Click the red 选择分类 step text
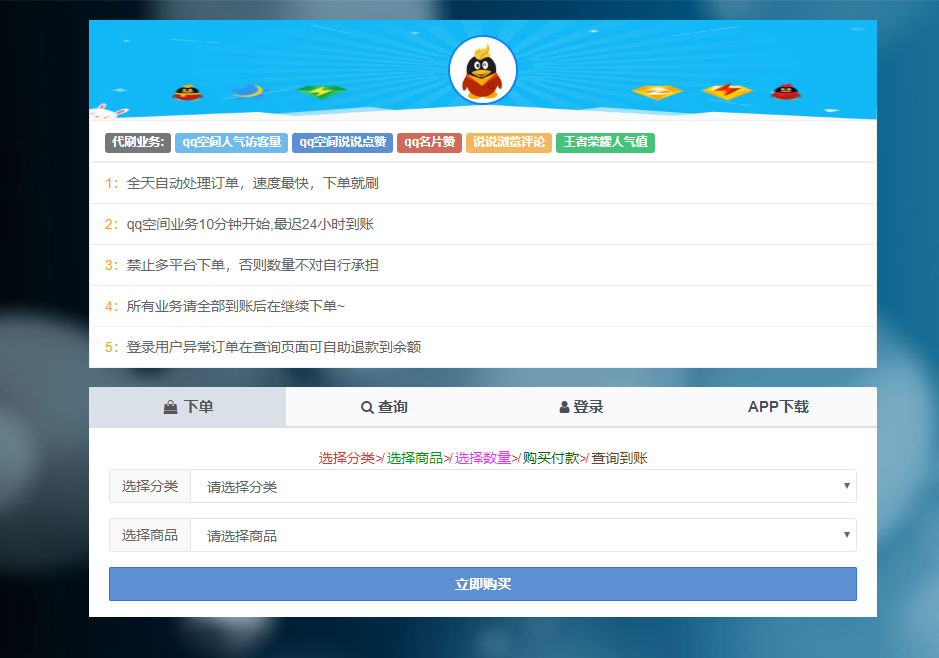This screenshot has height=658, width=939. (x=347, y=458)
